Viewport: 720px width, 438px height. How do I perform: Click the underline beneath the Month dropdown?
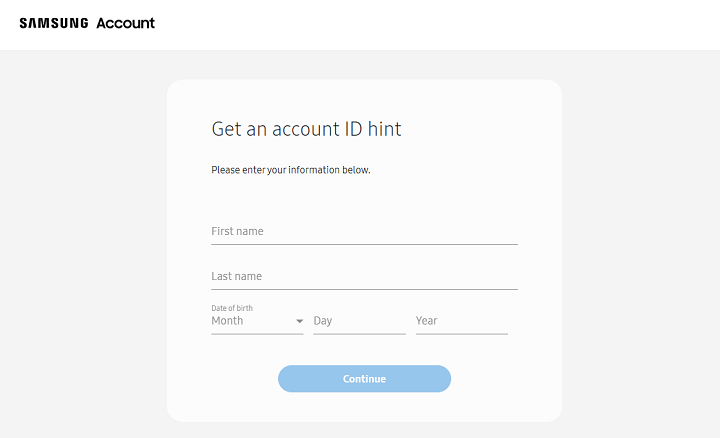tap(257, 334)
